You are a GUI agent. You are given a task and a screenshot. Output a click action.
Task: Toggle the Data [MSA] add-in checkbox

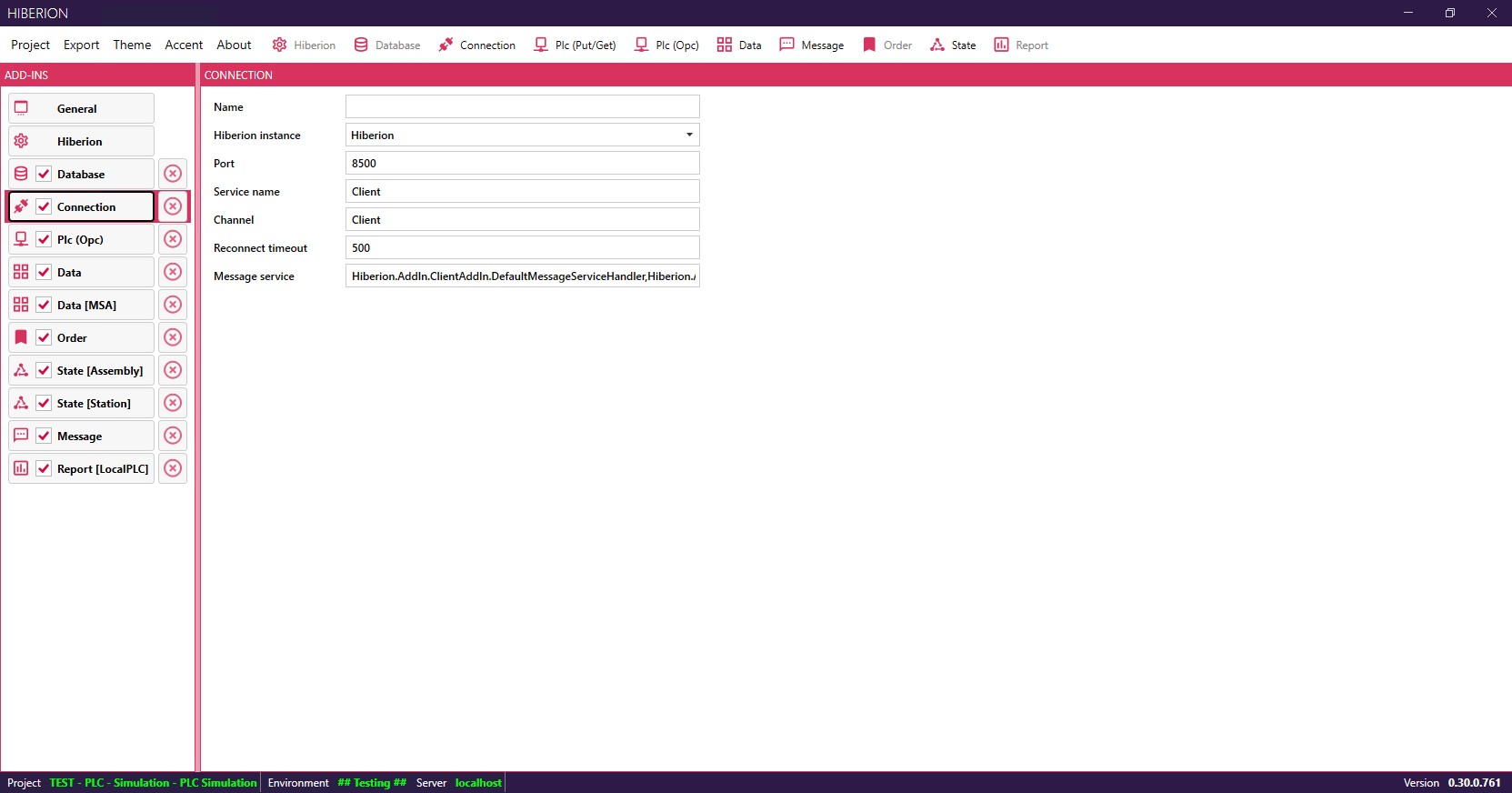coord(44,305)
